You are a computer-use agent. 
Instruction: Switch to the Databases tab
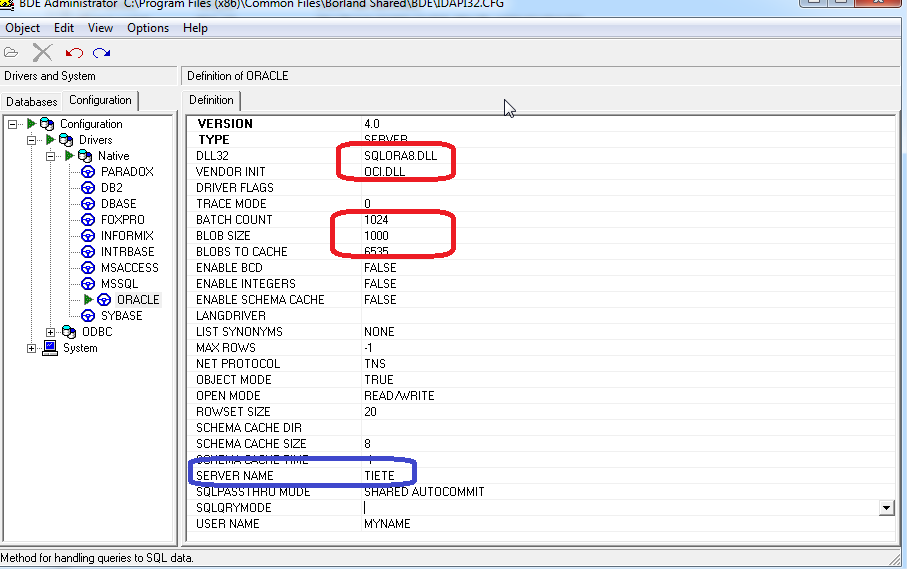[31, 102]
